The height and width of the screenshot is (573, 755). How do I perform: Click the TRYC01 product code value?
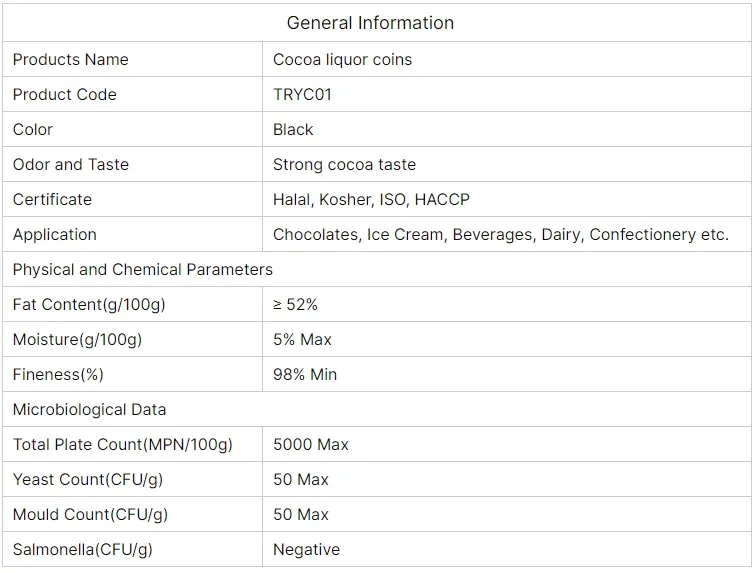coord(302,95)
